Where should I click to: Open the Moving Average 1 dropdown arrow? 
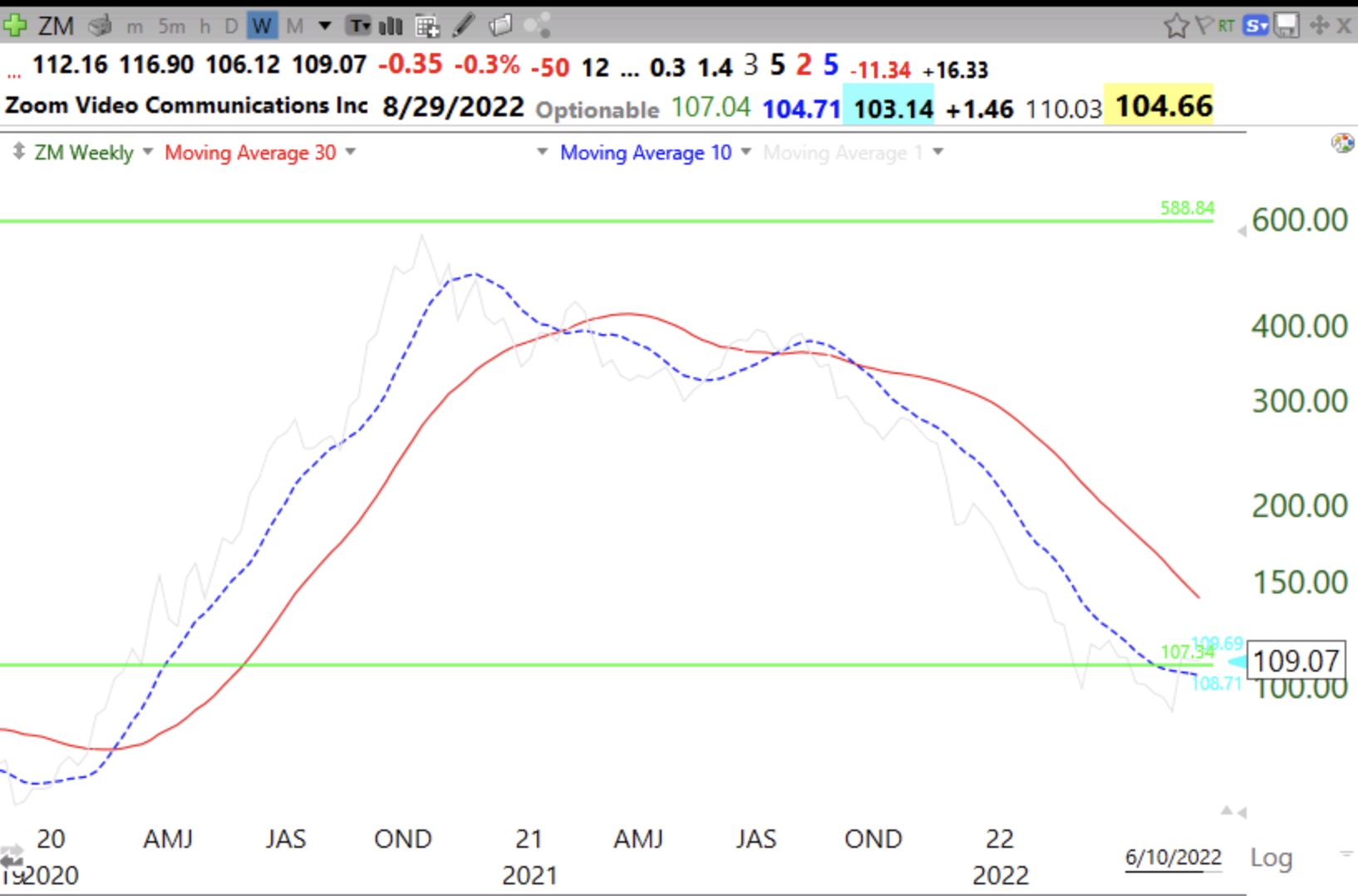point(938,151)
